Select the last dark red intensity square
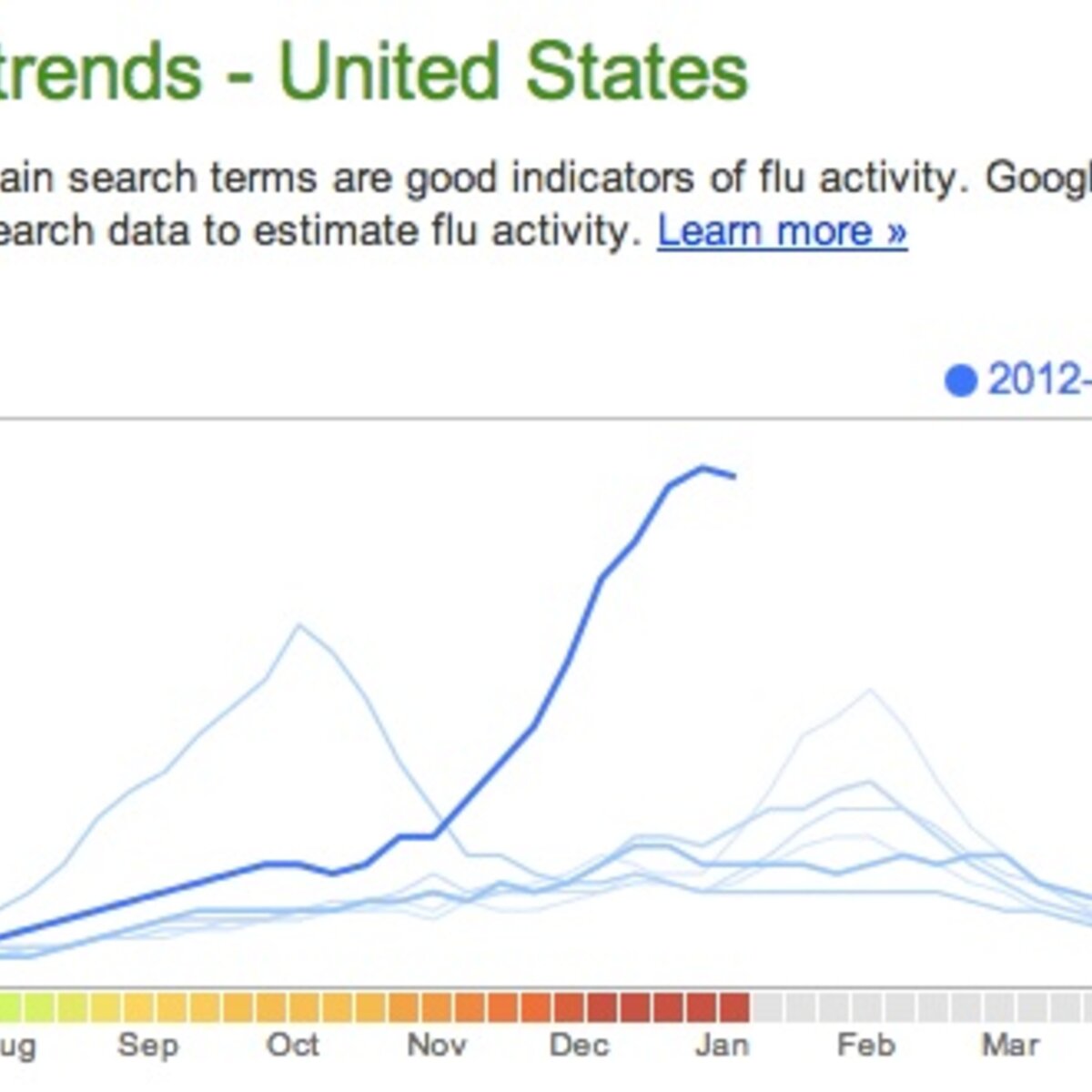 point(734,1007)
